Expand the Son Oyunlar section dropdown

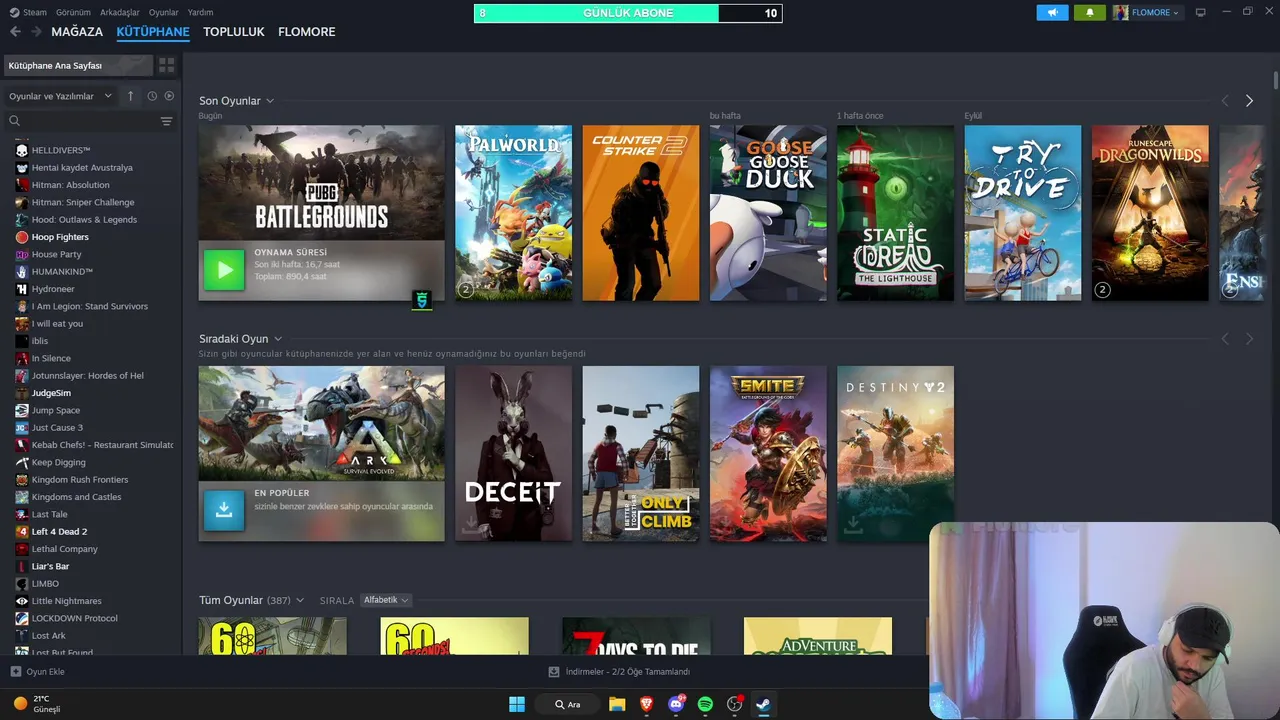270,101
